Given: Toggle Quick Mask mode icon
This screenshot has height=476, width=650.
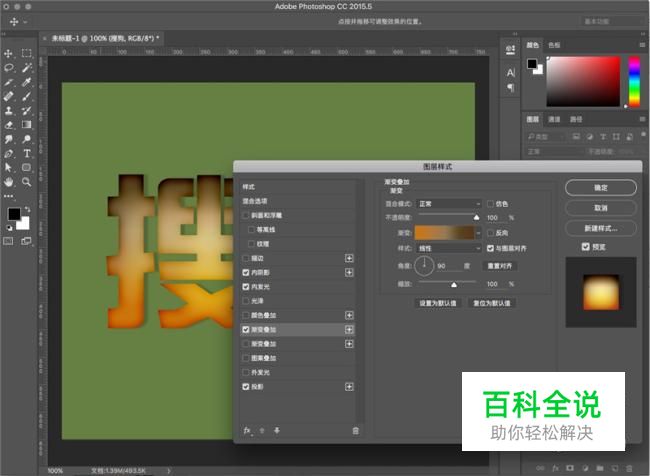Looking at the screenshot, I should (x=8, y=241).
